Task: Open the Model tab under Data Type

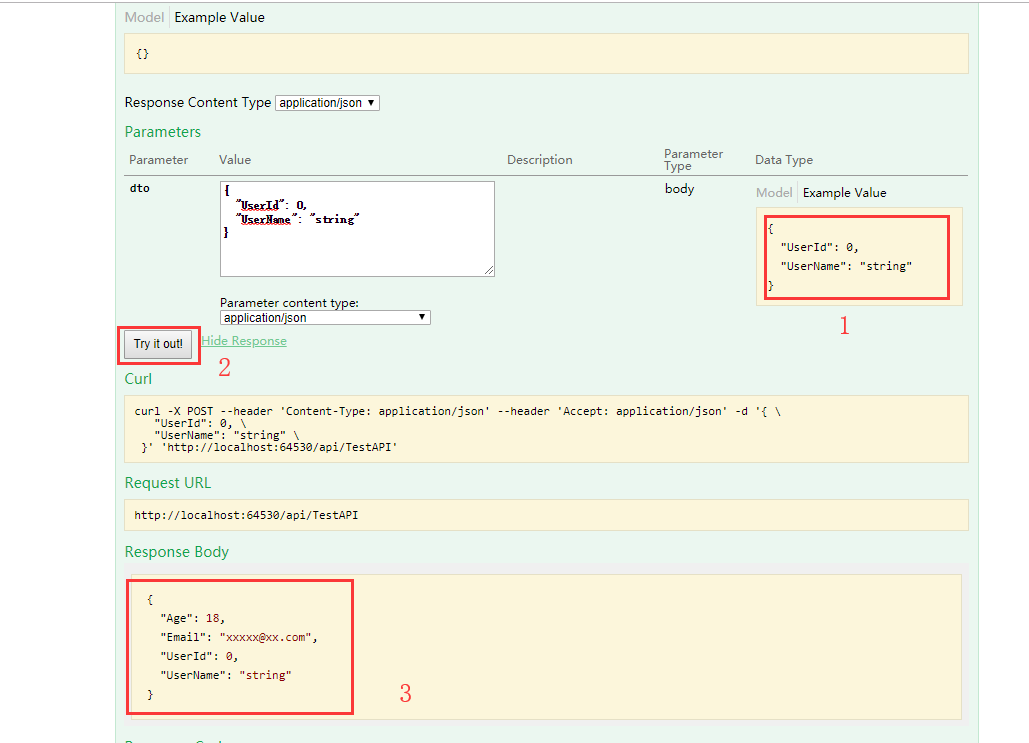Action: click(x=774, y=193)
